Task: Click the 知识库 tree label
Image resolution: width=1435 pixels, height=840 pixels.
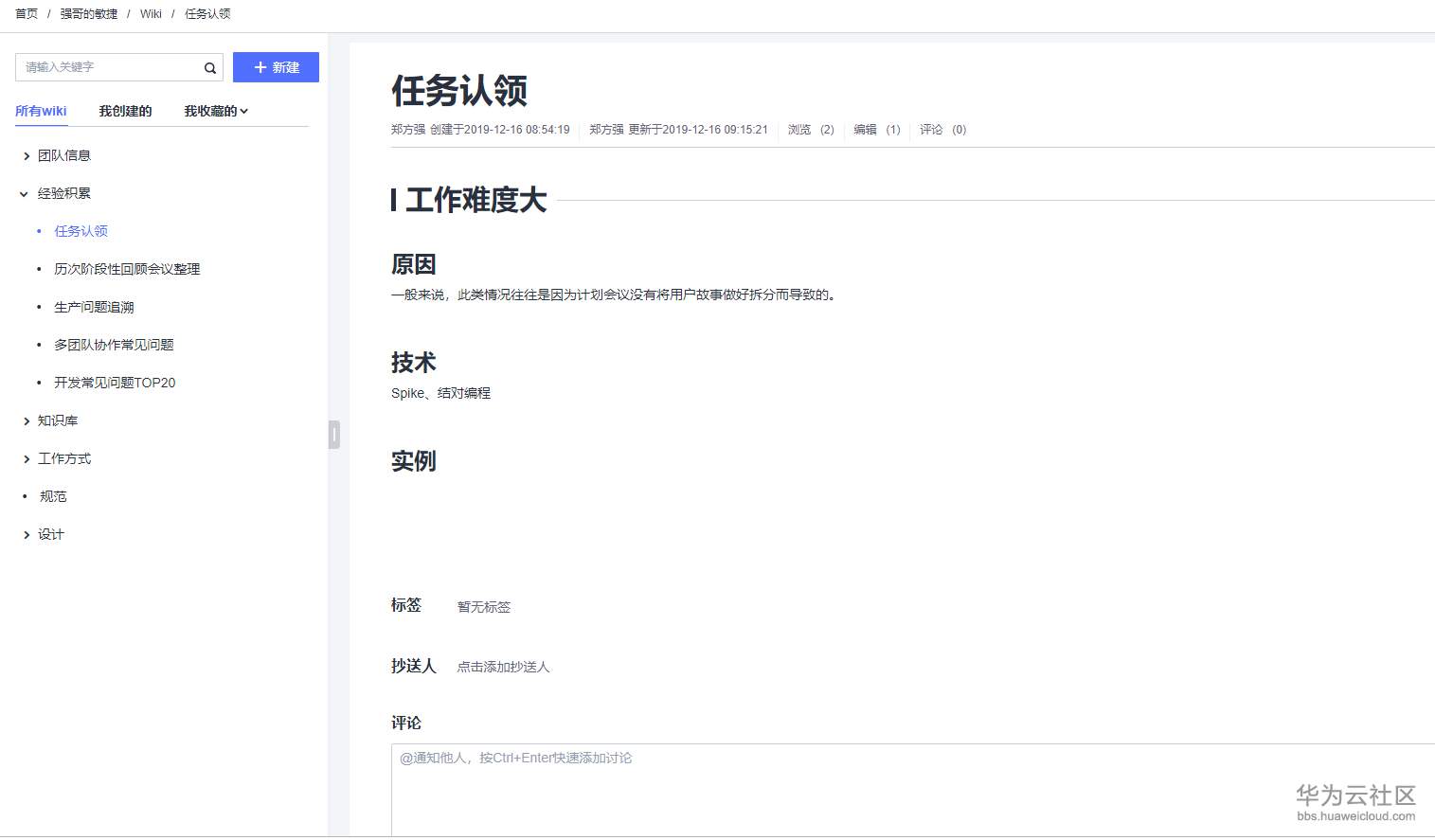Action: pos(58,420)
